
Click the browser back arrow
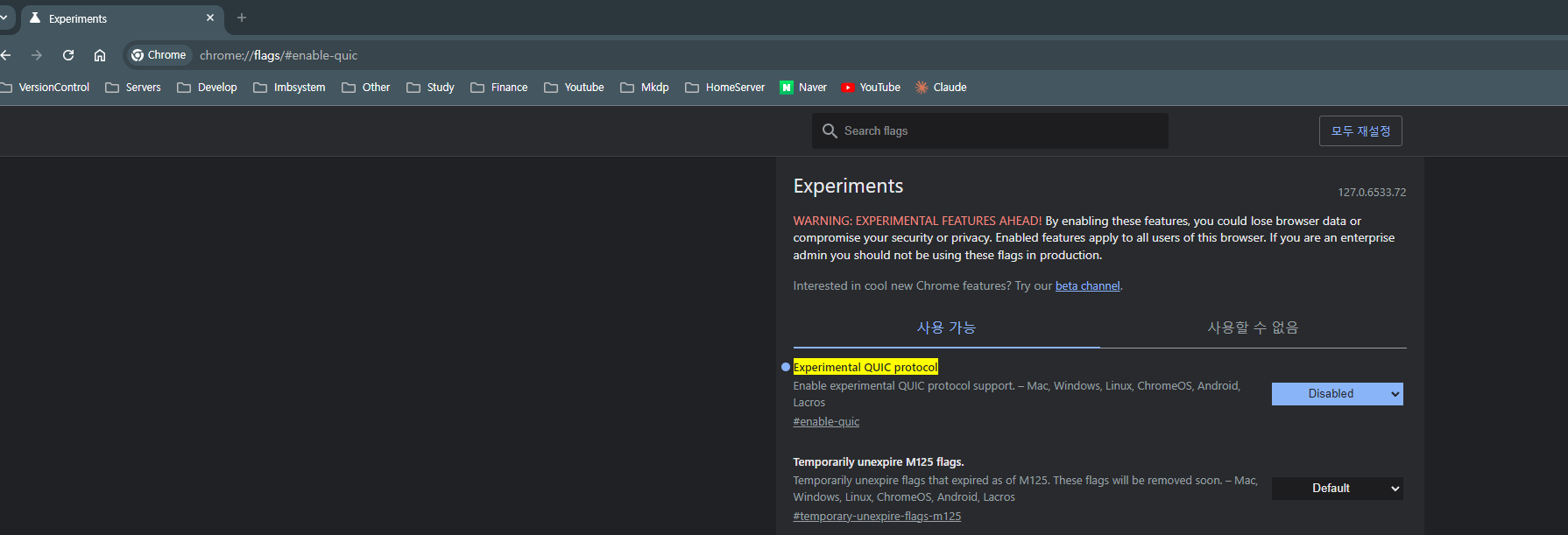point(6,55)
